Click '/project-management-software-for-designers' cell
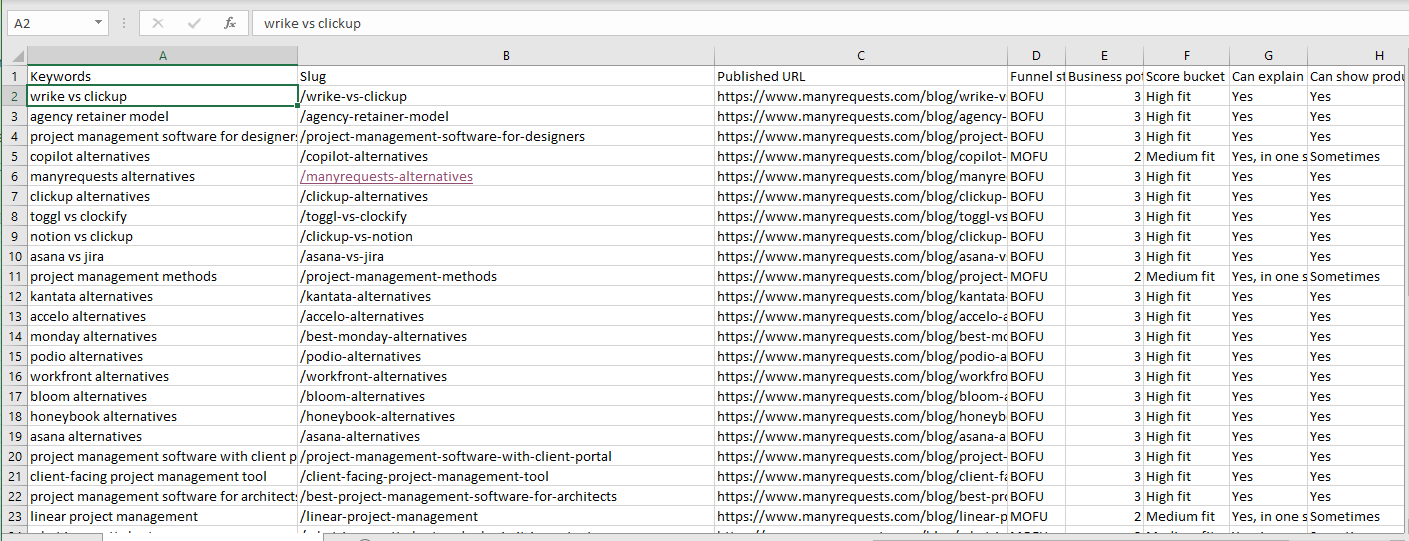1409x541 pixels. pyautogui.click(x=506, y=136)
